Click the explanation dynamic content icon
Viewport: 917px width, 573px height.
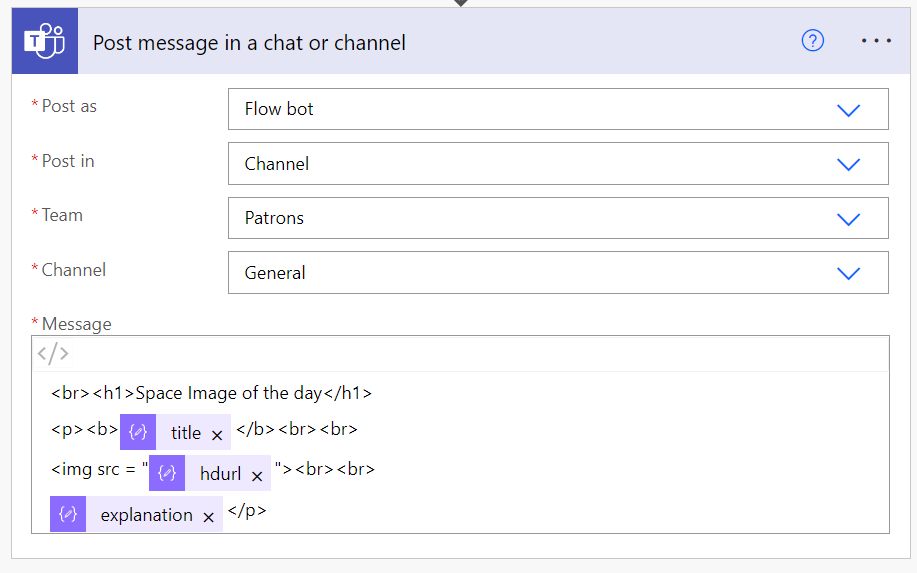68,515
